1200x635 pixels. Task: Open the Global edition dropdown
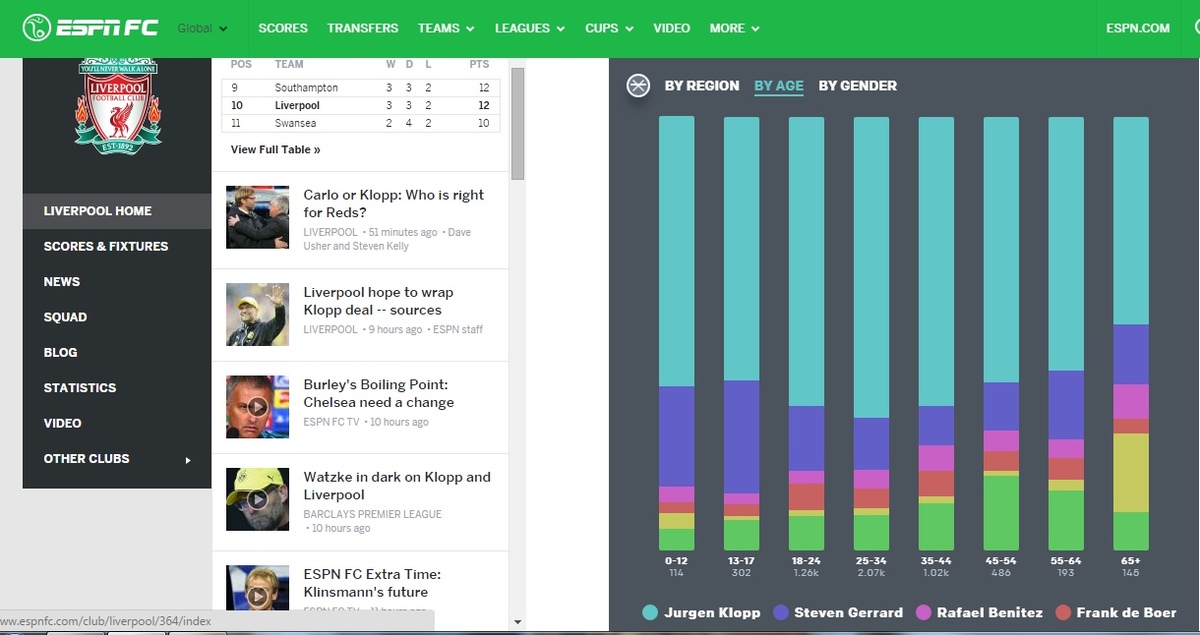(202, 28)
